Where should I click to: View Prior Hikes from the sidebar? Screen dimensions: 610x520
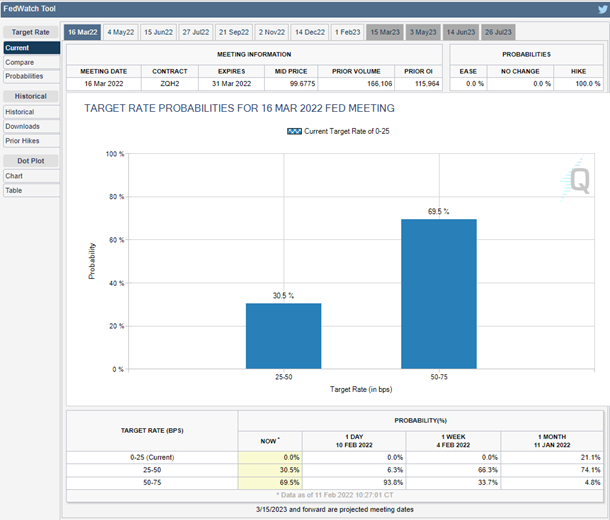point(24,140)
